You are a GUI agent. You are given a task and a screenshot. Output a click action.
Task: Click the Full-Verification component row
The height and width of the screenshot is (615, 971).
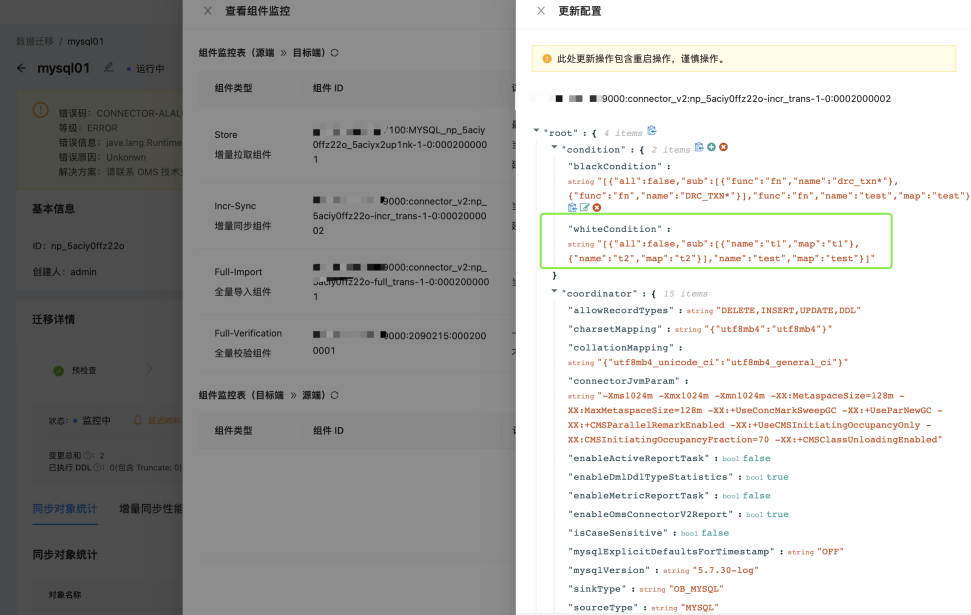(x=357, y=343)
